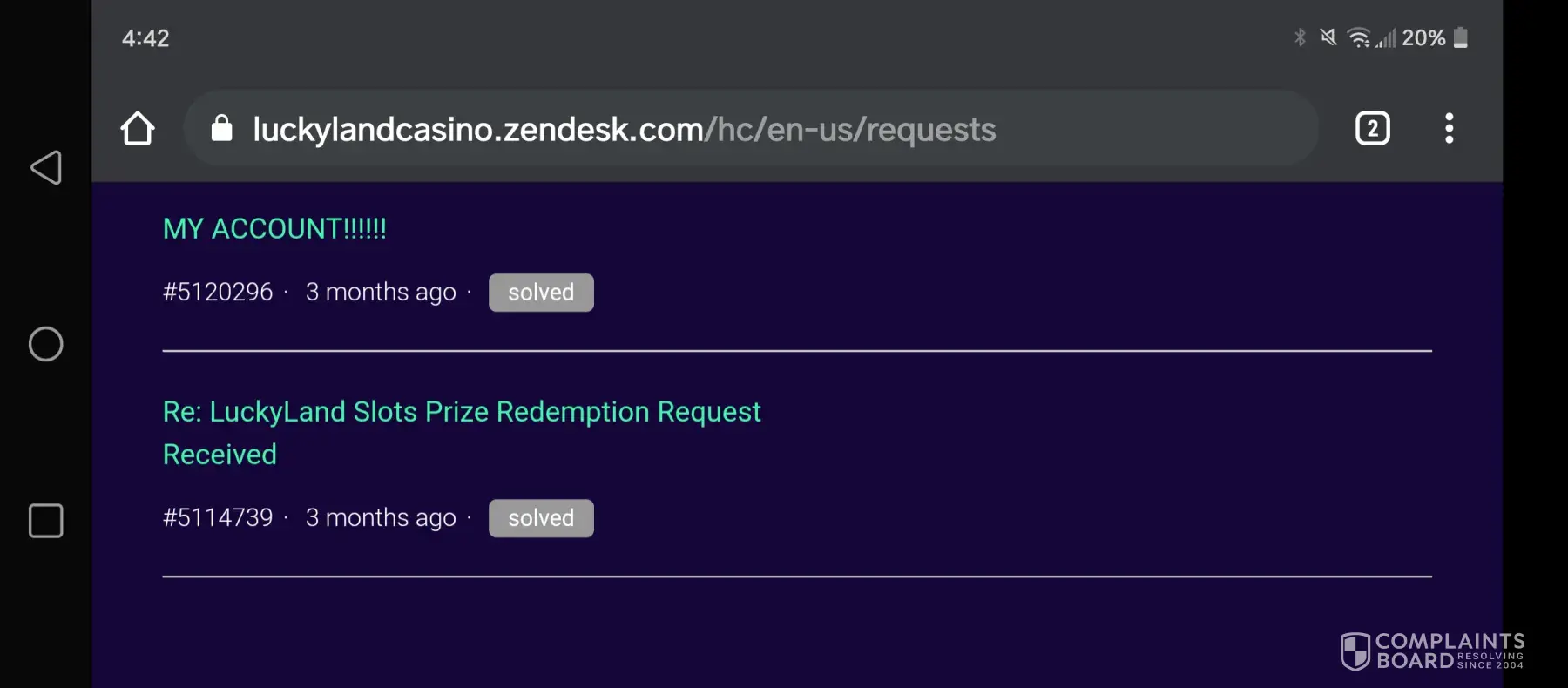Image resolution: width=1568 pixels, height=688 pixels.
Task: Click the request number #5114739
Action: [x=218, y=518]
